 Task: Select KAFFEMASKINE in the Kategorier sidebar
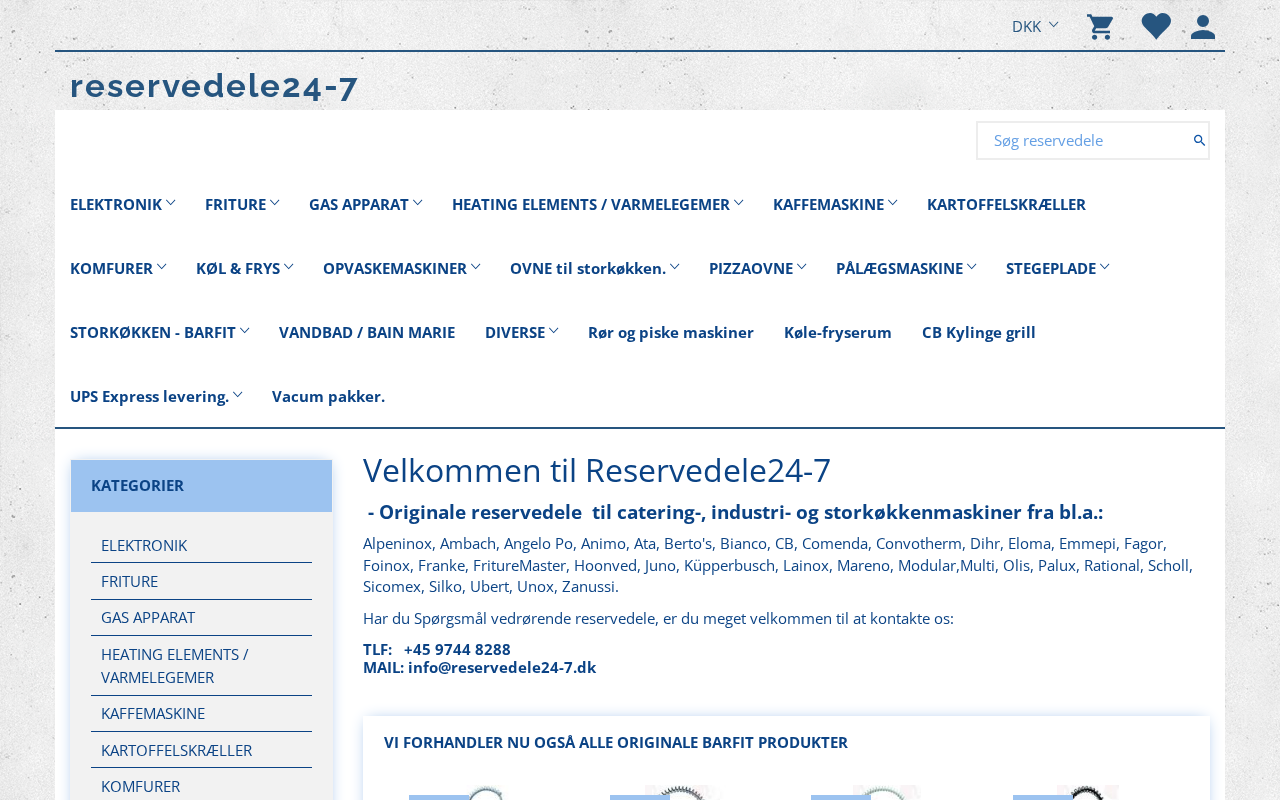201,713
